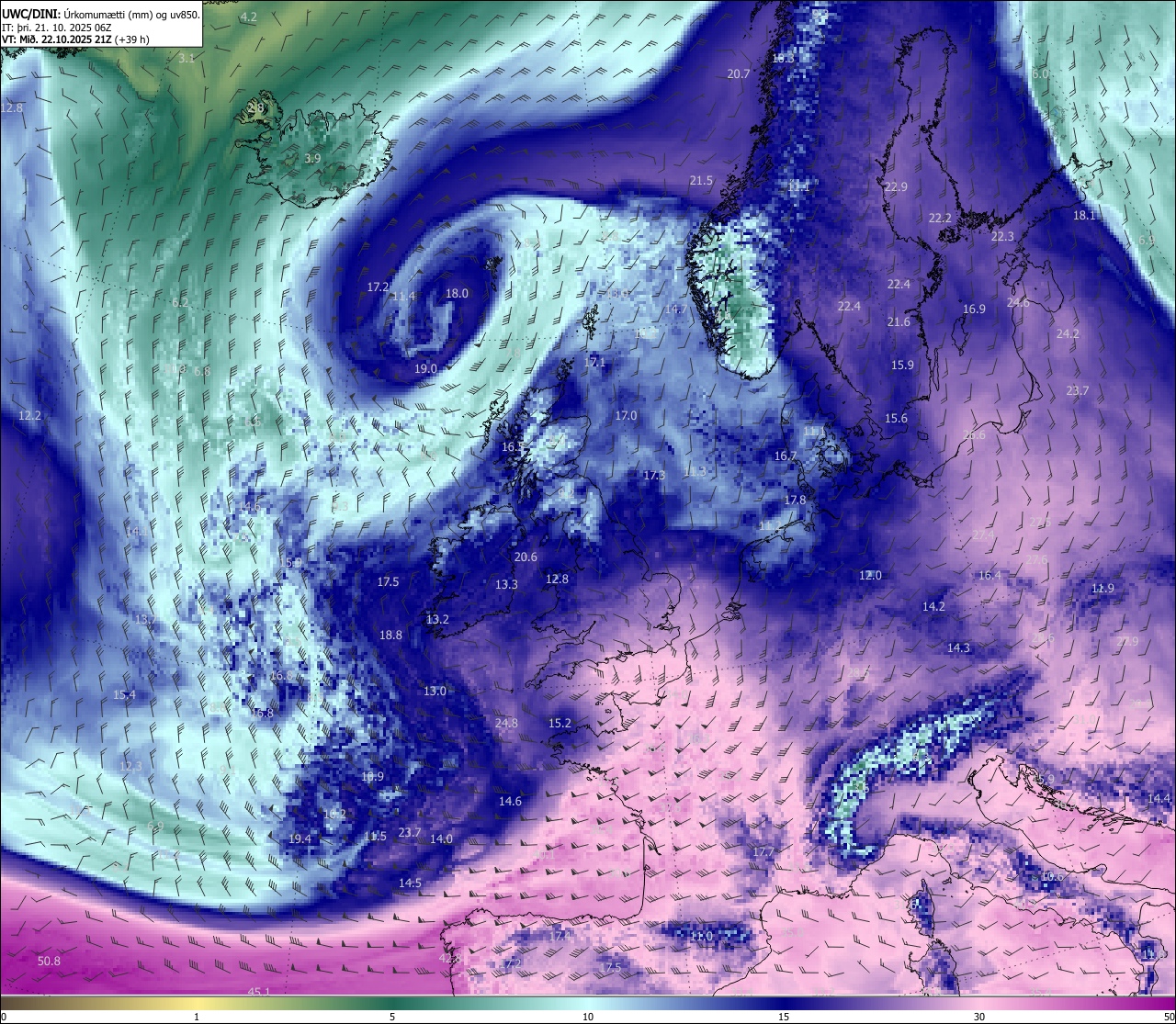1176x1024 pixels.
Task: Click the map value '21.5'
Action: [701, 181]
